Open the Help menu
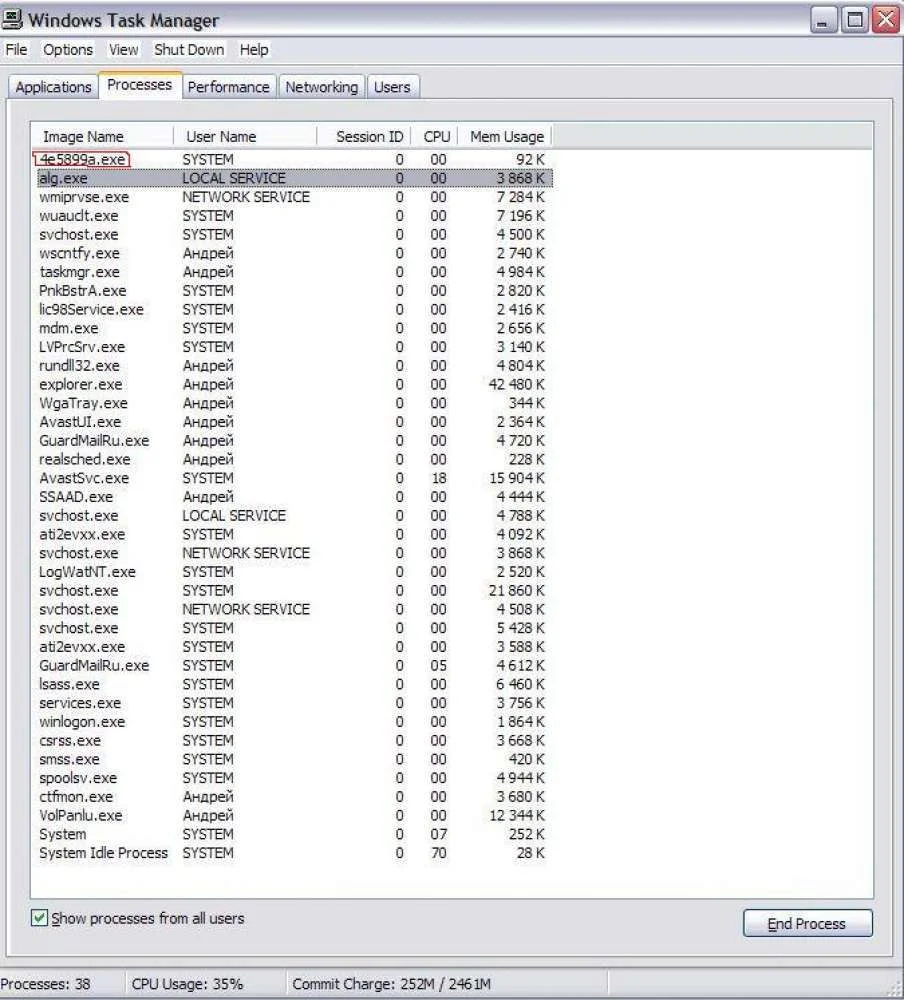Screen dimensions: 904x1000 pos(254,49)
